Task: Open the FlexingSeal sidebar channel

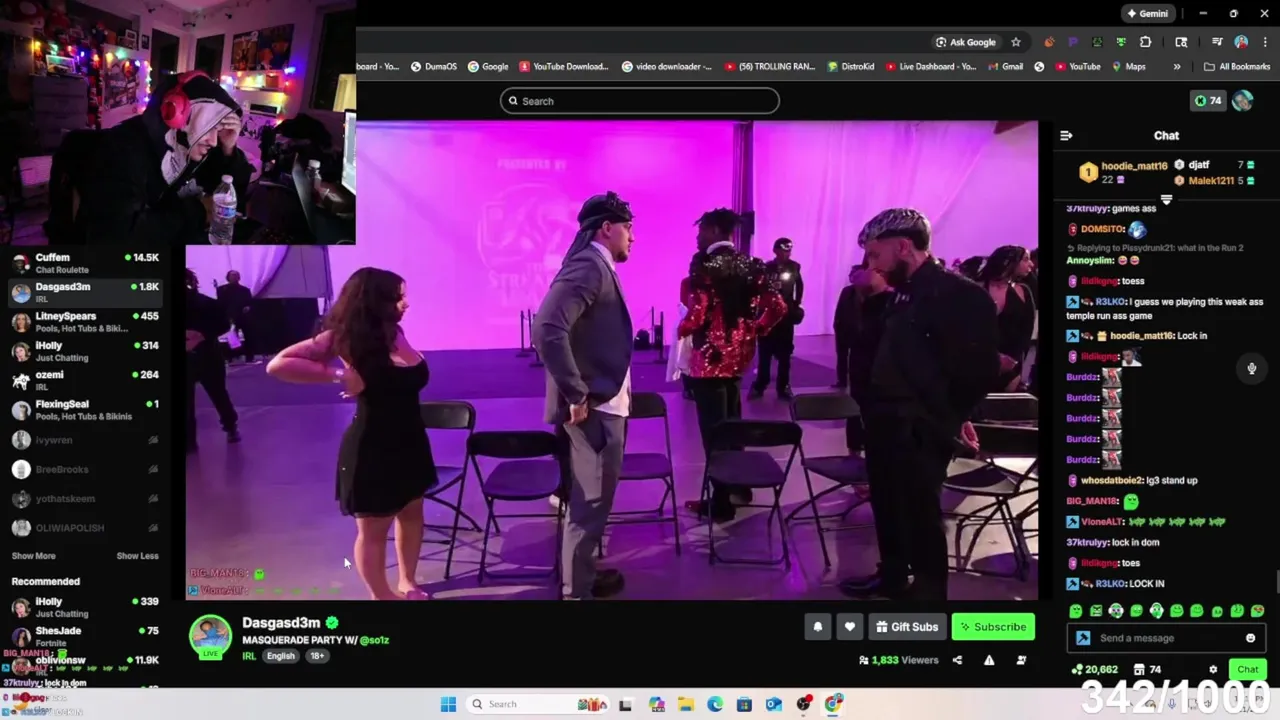Action: 85,410
